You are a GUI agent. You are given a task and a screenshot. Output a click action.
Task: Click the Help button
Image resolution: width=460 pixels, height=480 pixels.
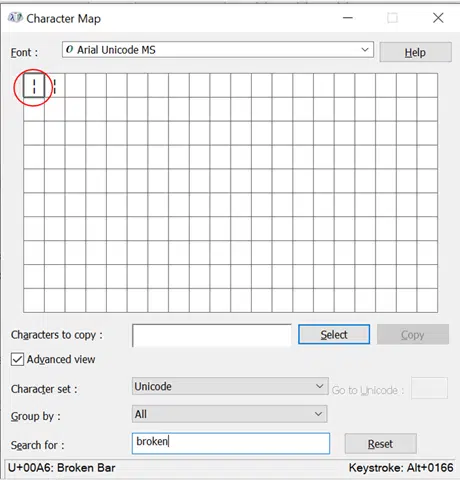pyautogui.click(x=415, y=52)
